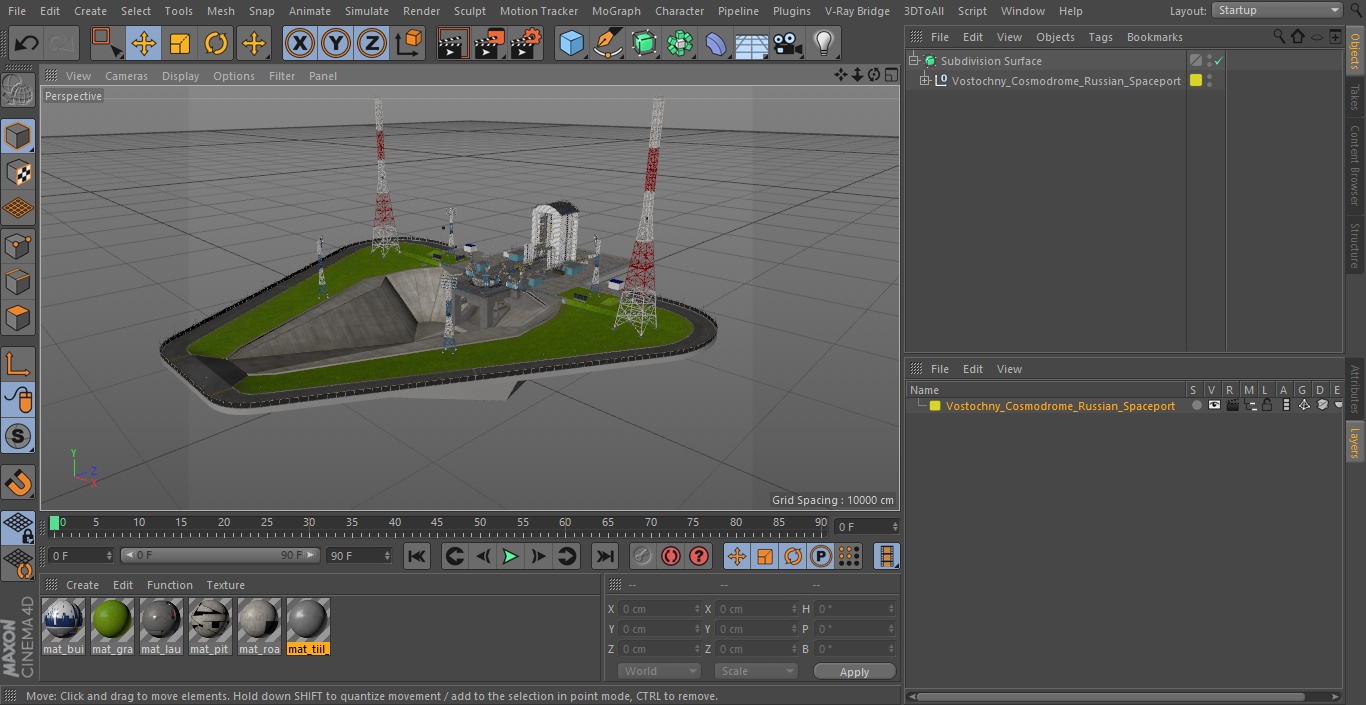Activate the Move tool
The width and height of the screenshot is (1366, 705).
[143, 43]
